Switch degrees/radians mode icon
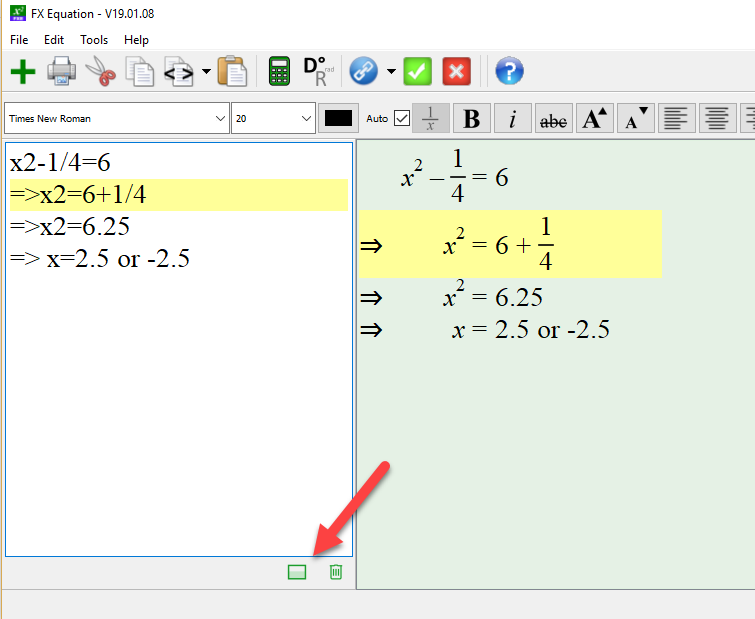The width and height of the screenshot is (755, 619). coord(316,72)
